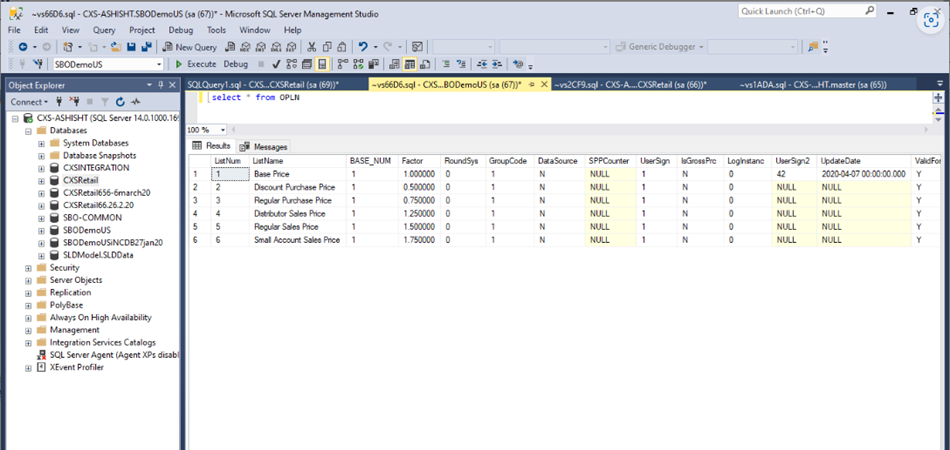Click the Disconnect icon in Object Explorer

75,102
